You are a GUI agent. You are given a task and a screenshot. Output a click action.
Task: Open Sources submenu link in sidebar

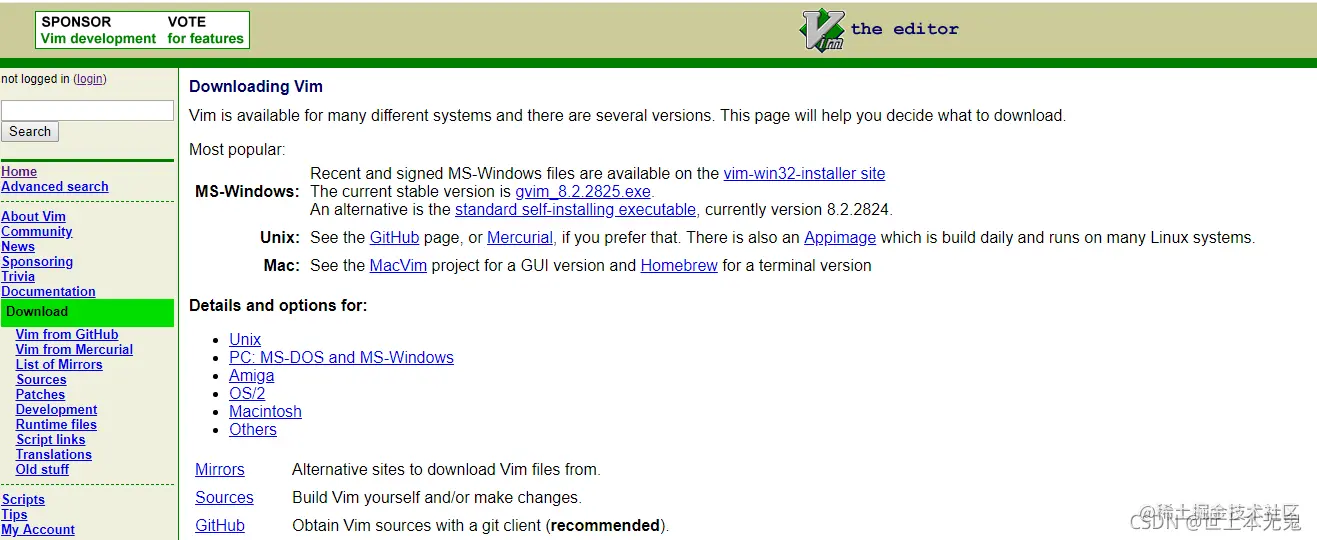pos(41,380)
